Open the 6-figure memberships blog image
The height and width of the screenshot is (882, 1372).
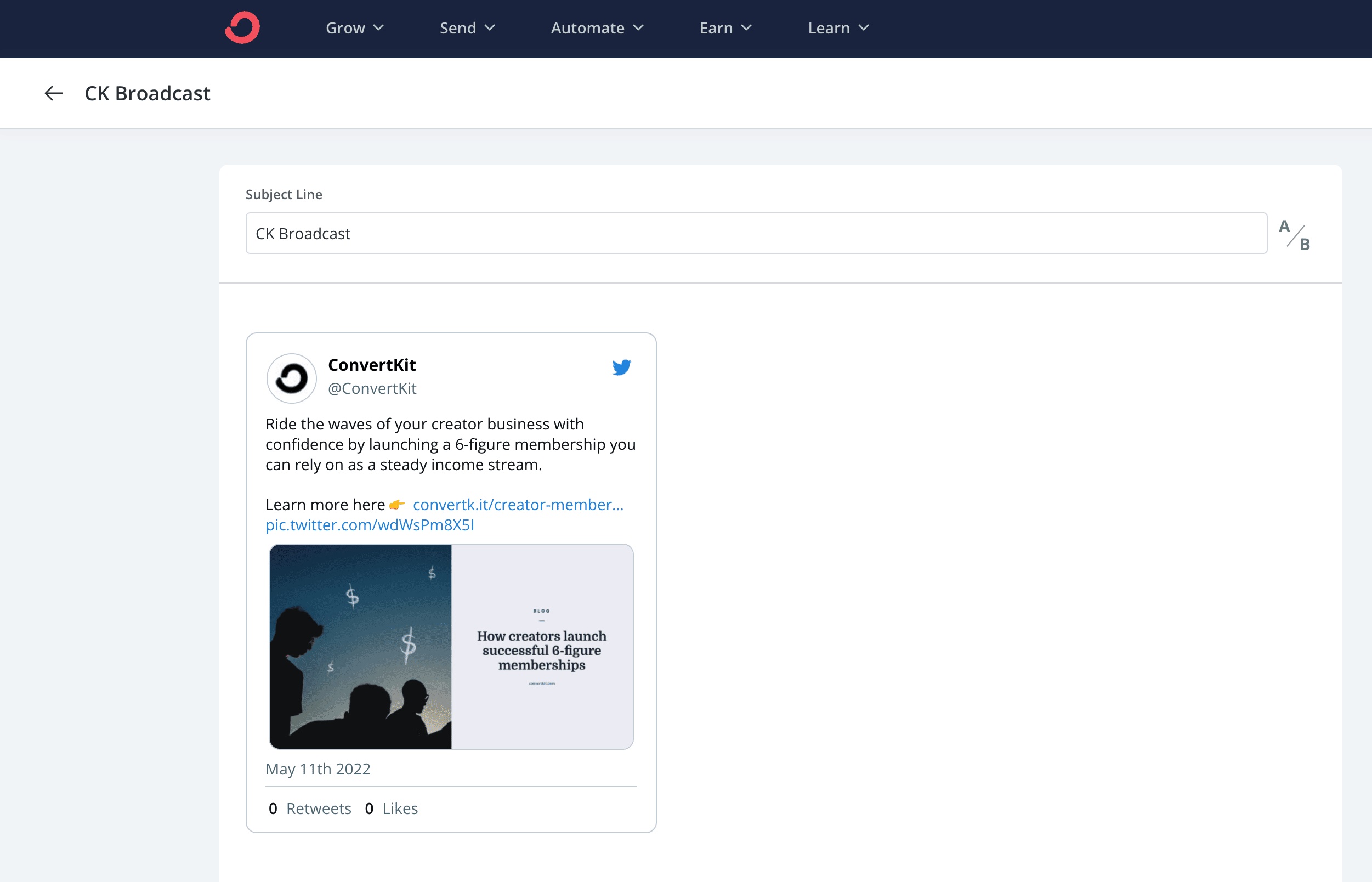click(x=451, y=647)
